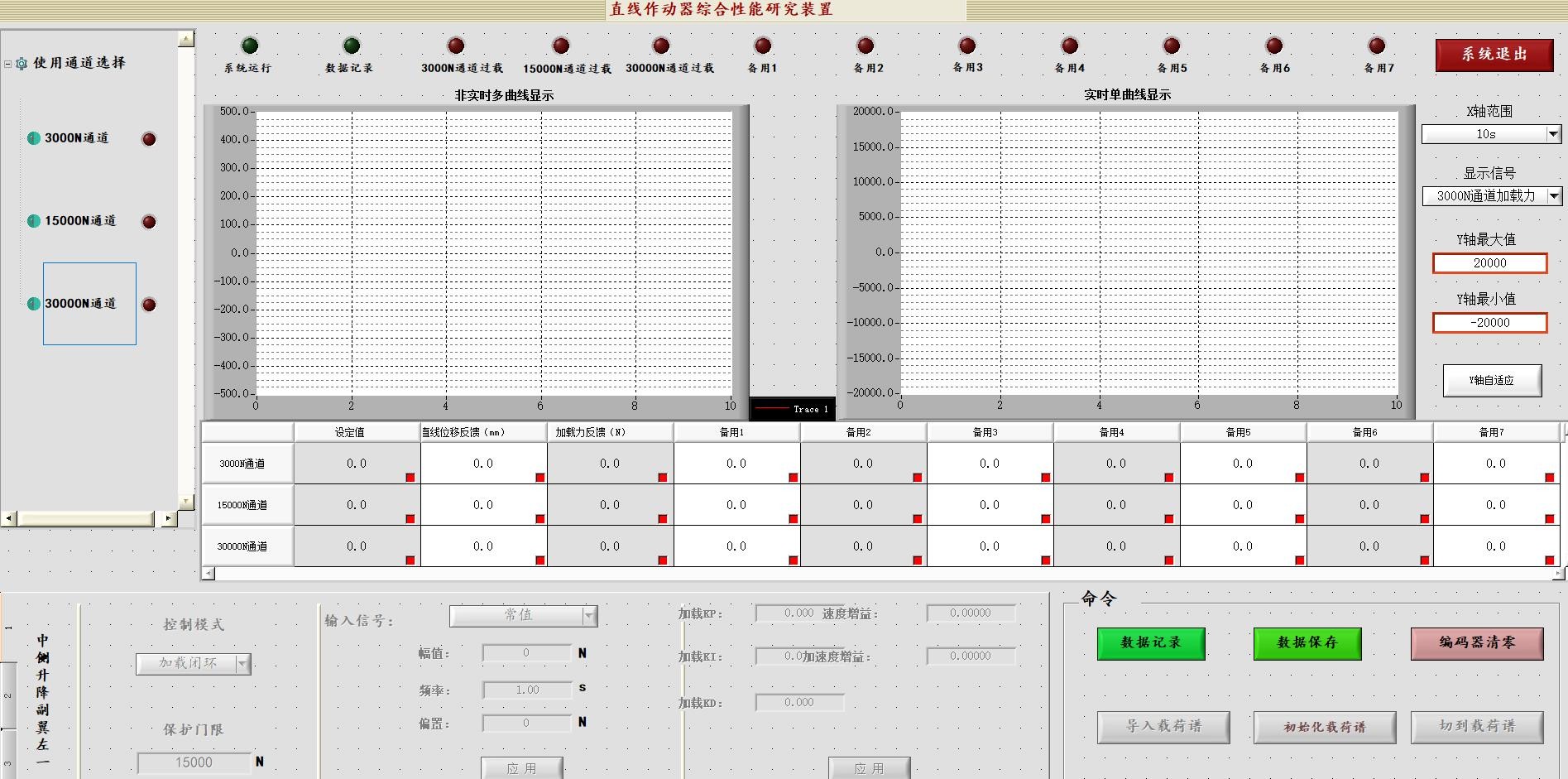Screen dimensions: 1568x779
Task: Click the 速度增益 input field
Action: 971,613
